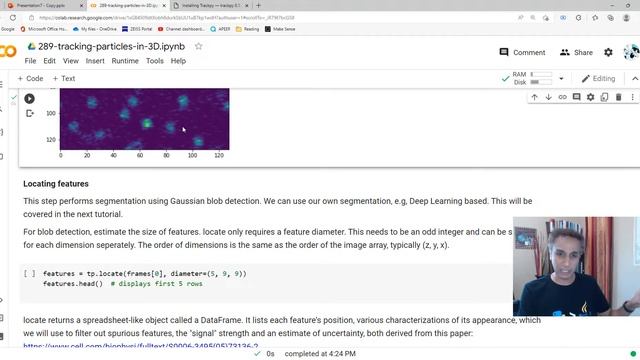Screen dimensions: 640x360
Task: Select the Locating features heading
Action: pos(56,184)
